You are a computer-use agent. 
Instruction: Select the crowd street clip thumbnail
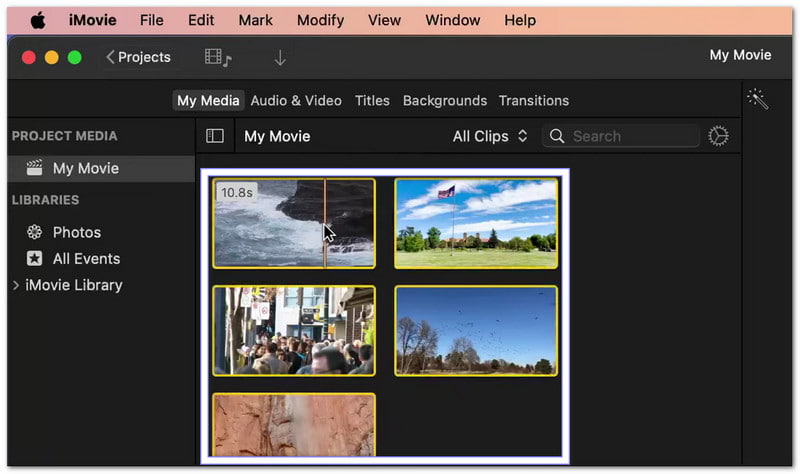coord(294,331)
